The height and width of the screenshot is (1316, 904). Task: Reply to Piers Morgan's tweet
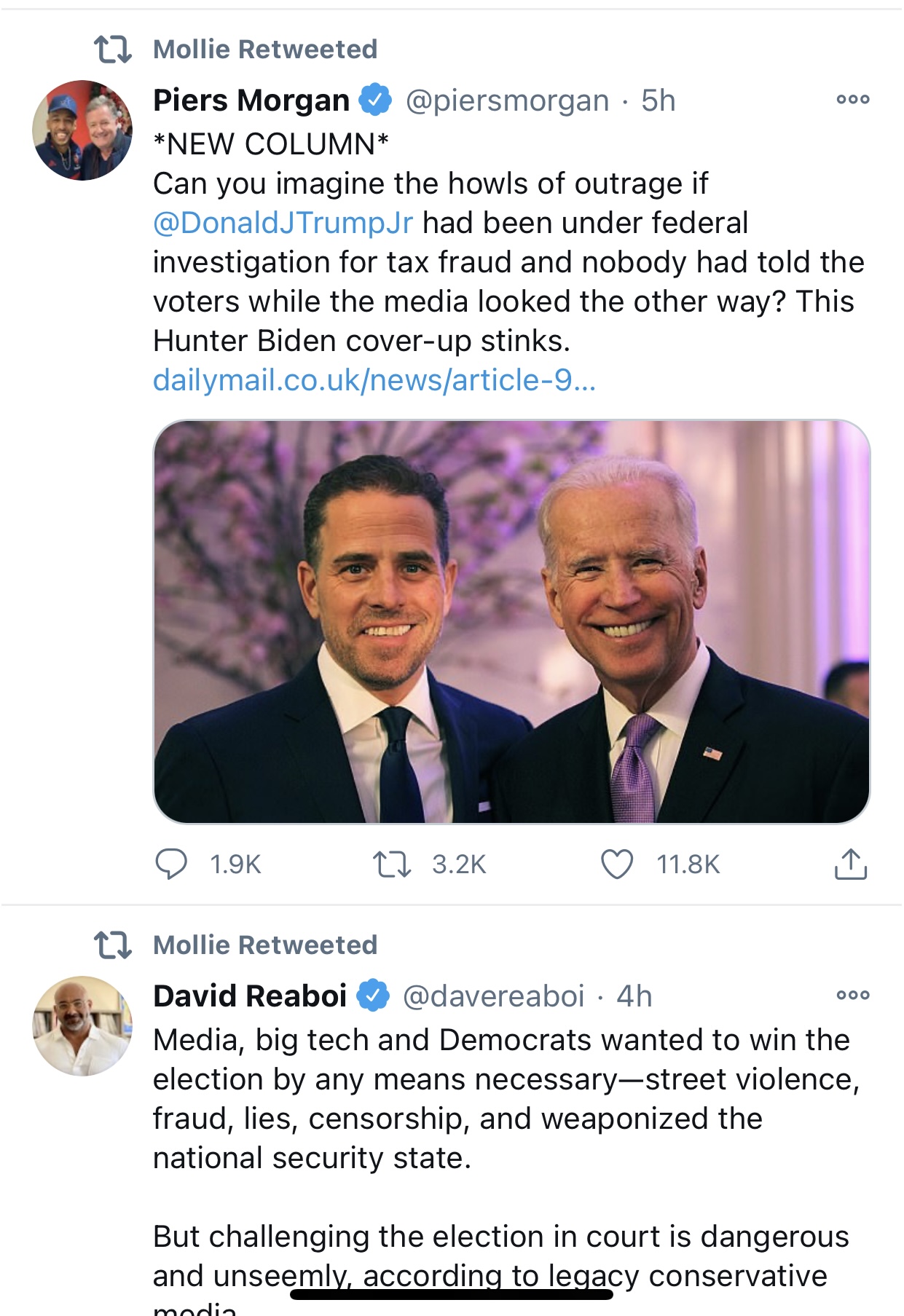click(x=172, y=864)
